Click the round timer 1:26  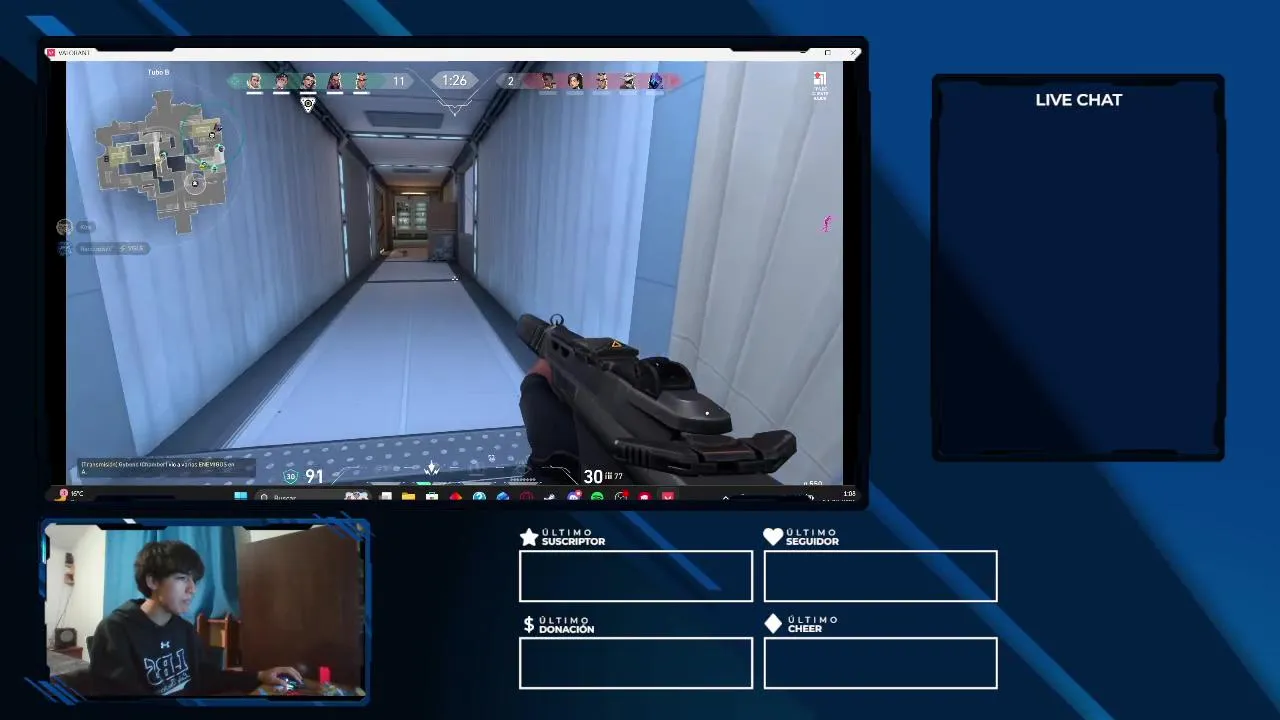point(454,80)
